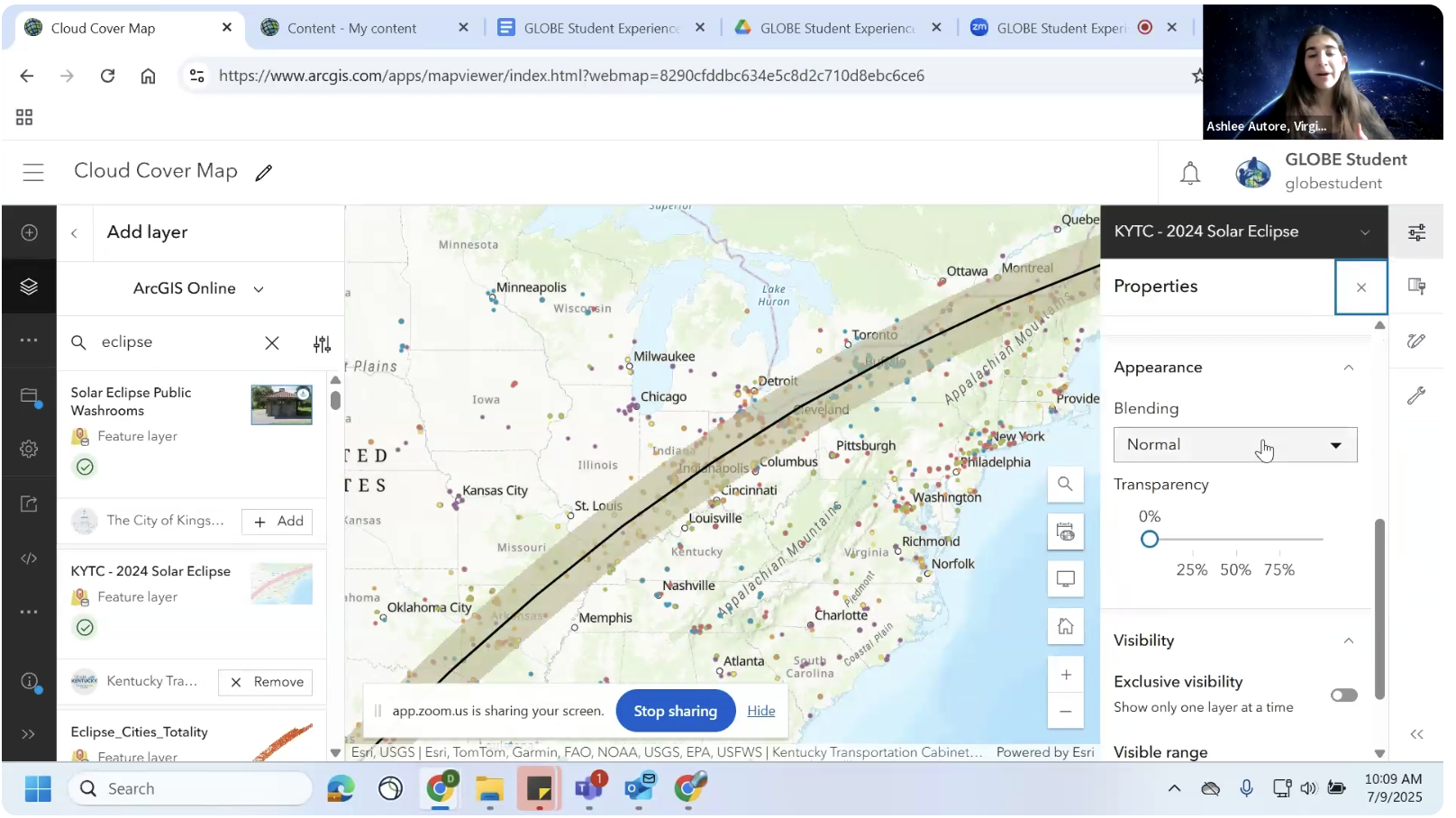Add The City of Kings layer
This screenshot has height=818, width=1456.
(x=278, y=522)
